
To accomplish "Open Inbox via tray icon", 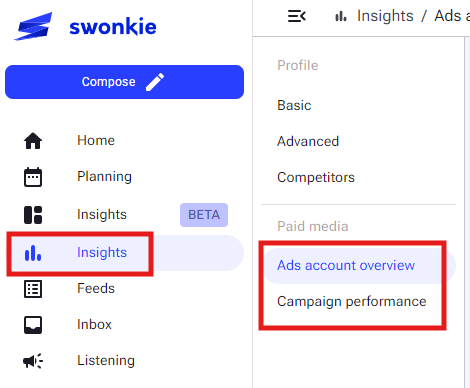I will [33, 325].
